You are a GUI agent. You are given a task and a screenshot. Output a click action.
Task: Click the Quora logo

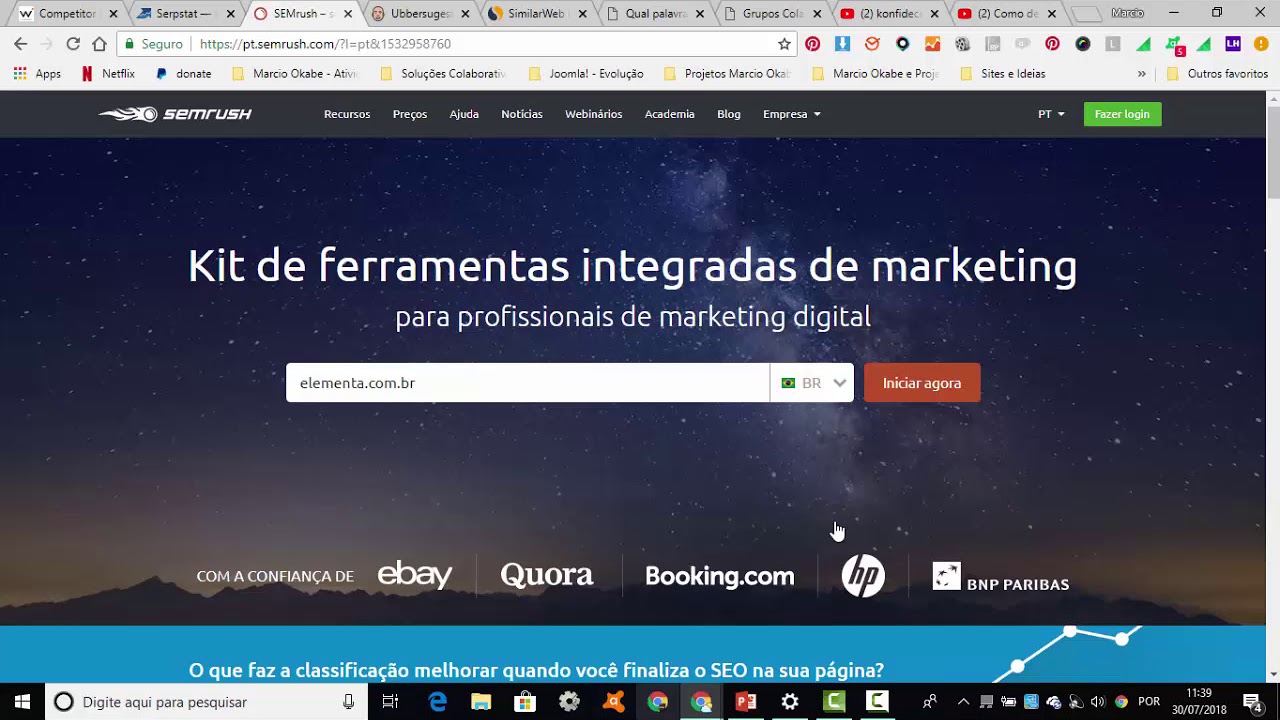point(547,575)
